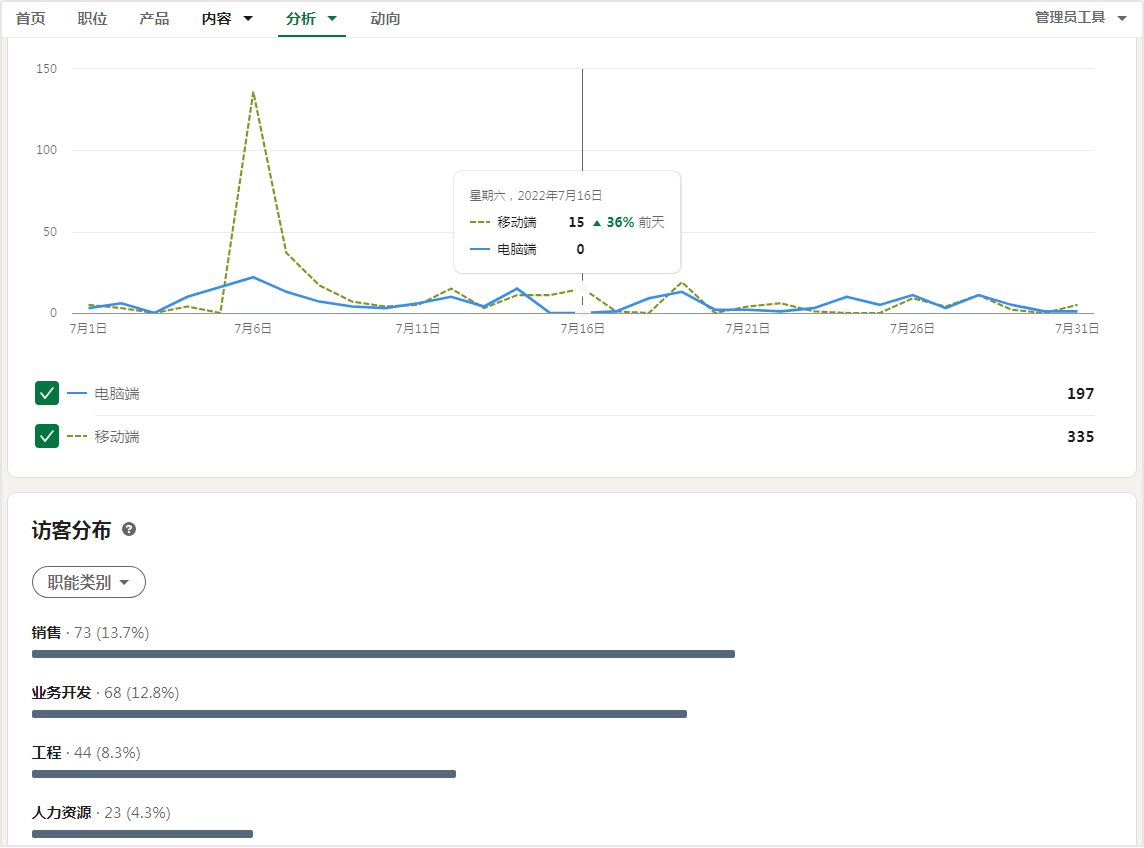Screen dimensions: 1144x848
Task: Open the 产品 tab
Action: pos(154,18)
